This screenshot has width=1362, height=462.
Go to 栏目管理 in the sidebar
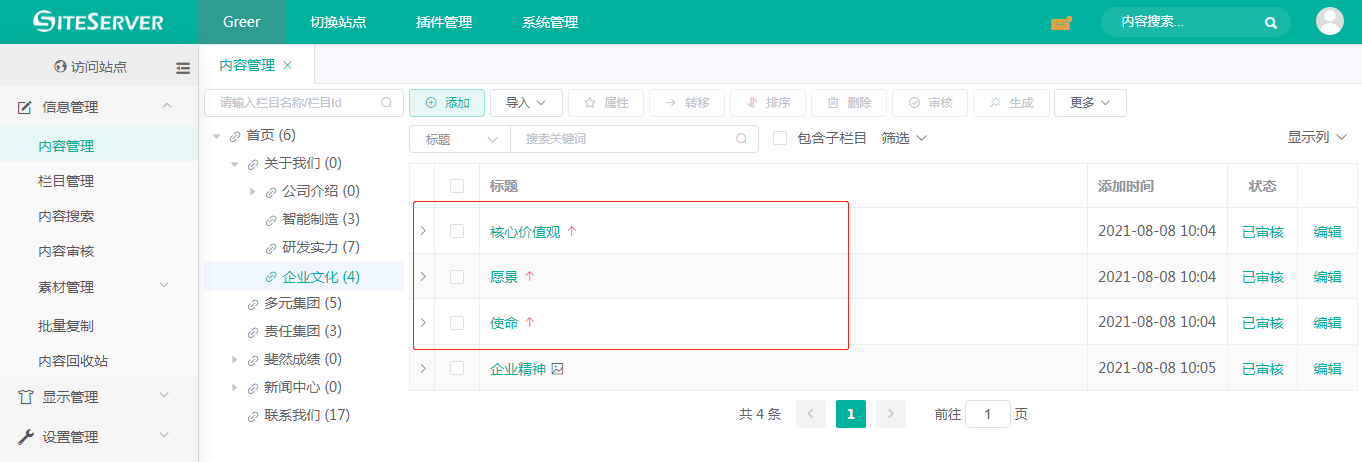pos(66,181)
